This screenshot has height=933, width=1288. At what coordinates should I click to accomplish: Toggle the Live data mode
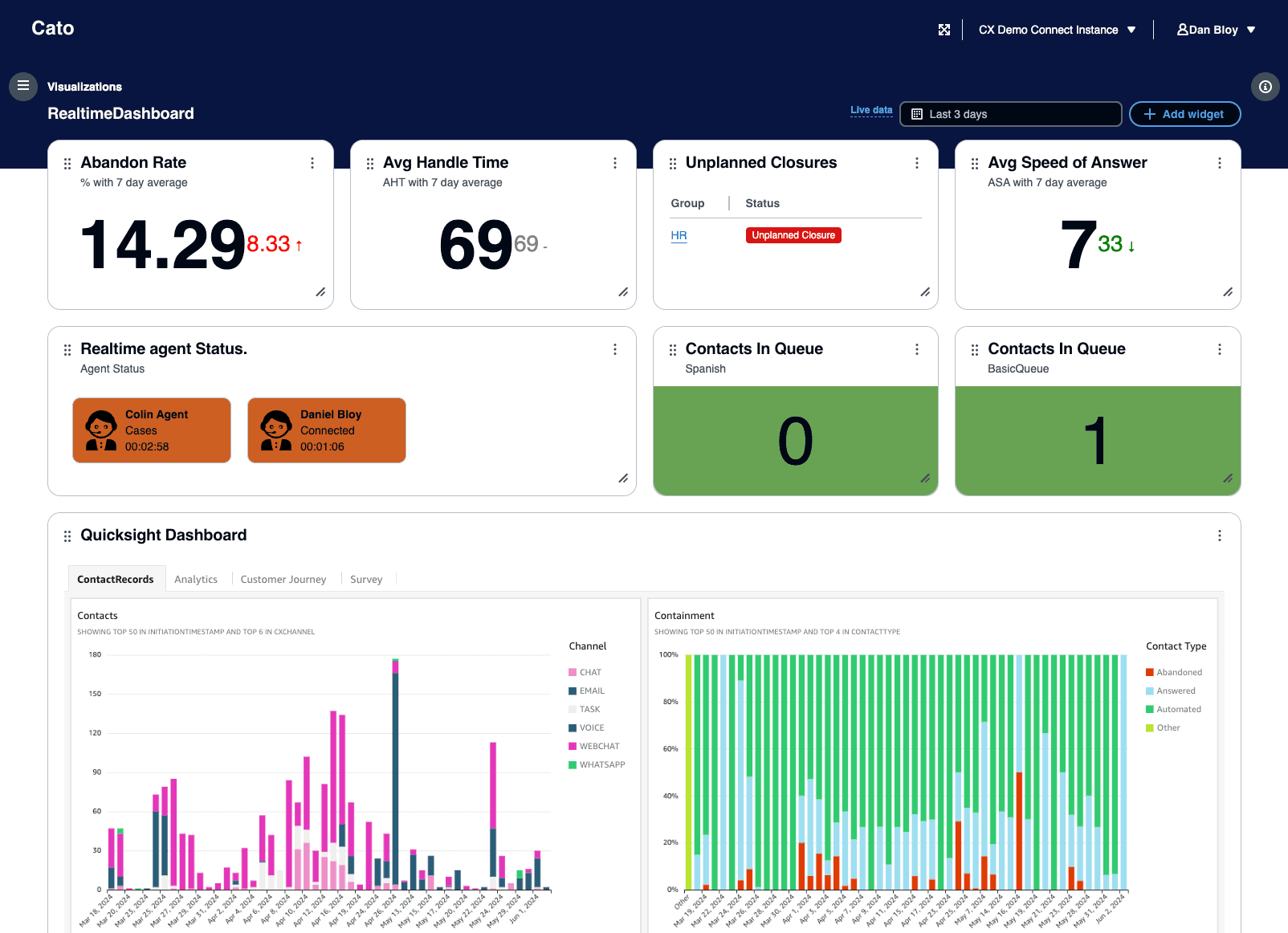[871, 110]
